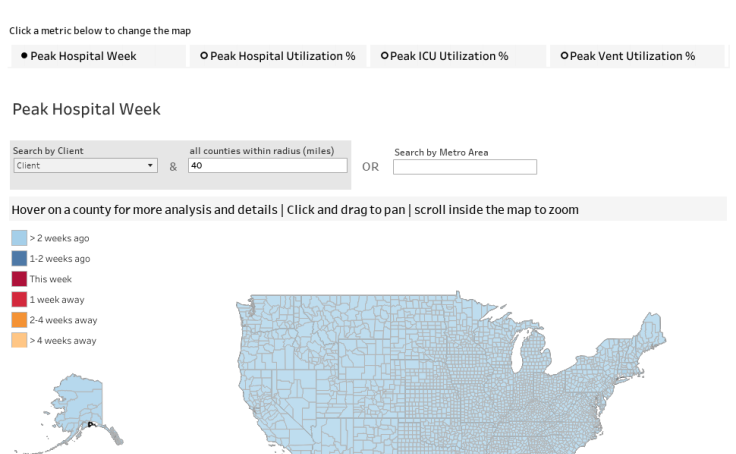Click the 'This week' legend label
This screenshot has width=736, height=454.
[x=51, y=279]
